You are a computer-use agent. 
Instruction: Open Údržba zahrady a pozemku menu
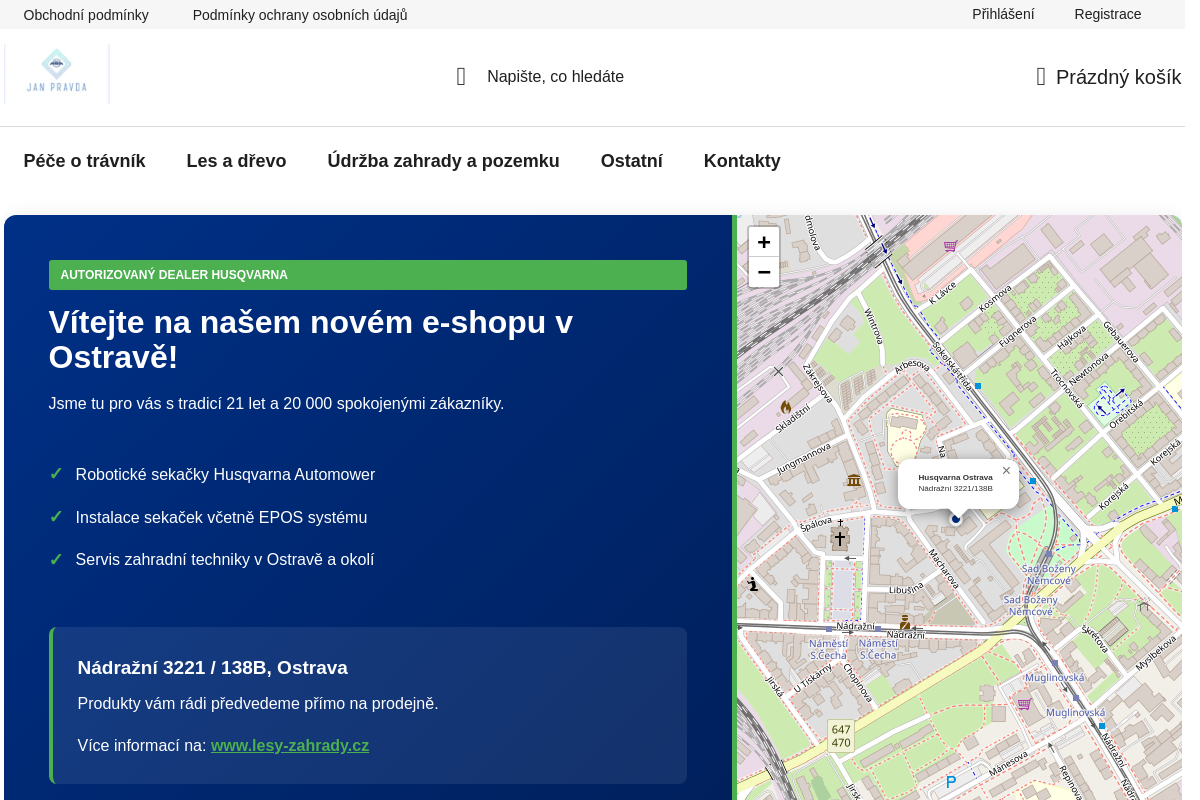(443, 161)
